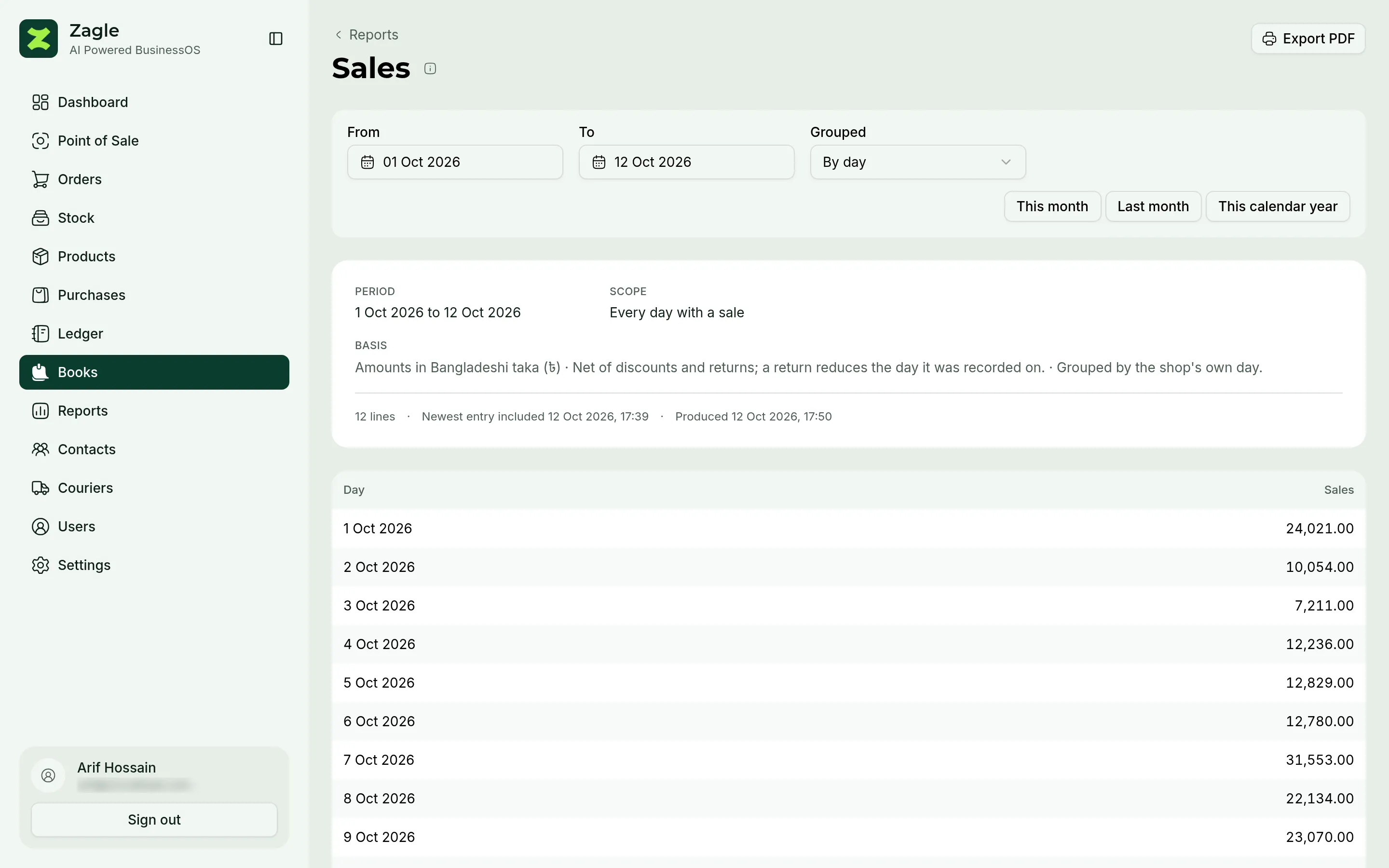Viewport: 1389px width, 868px height.
Task: Apply the This calendar year preset
Action: coord(1278,206)
